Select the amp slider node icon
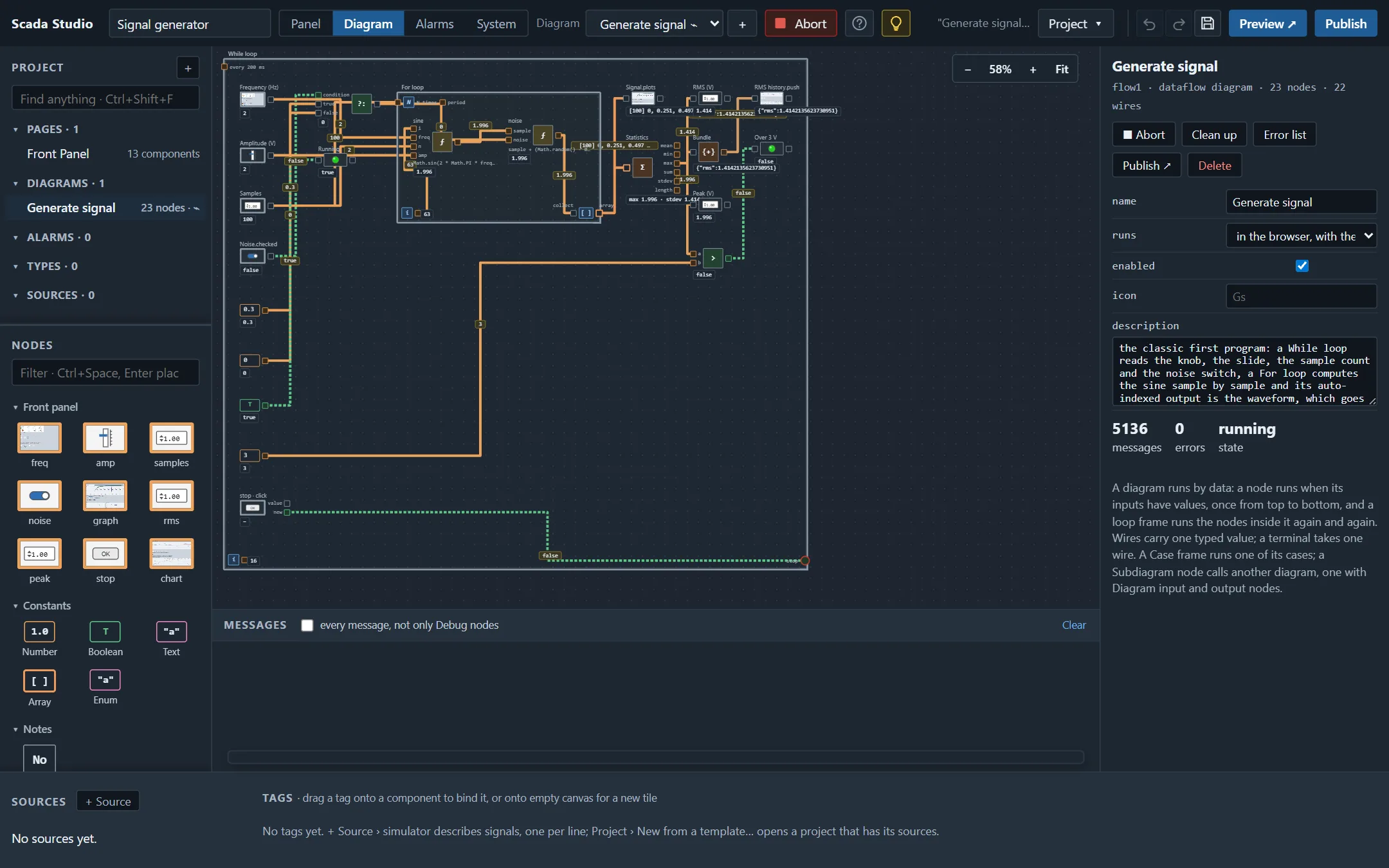1389x868 pixels. (105, 438)
